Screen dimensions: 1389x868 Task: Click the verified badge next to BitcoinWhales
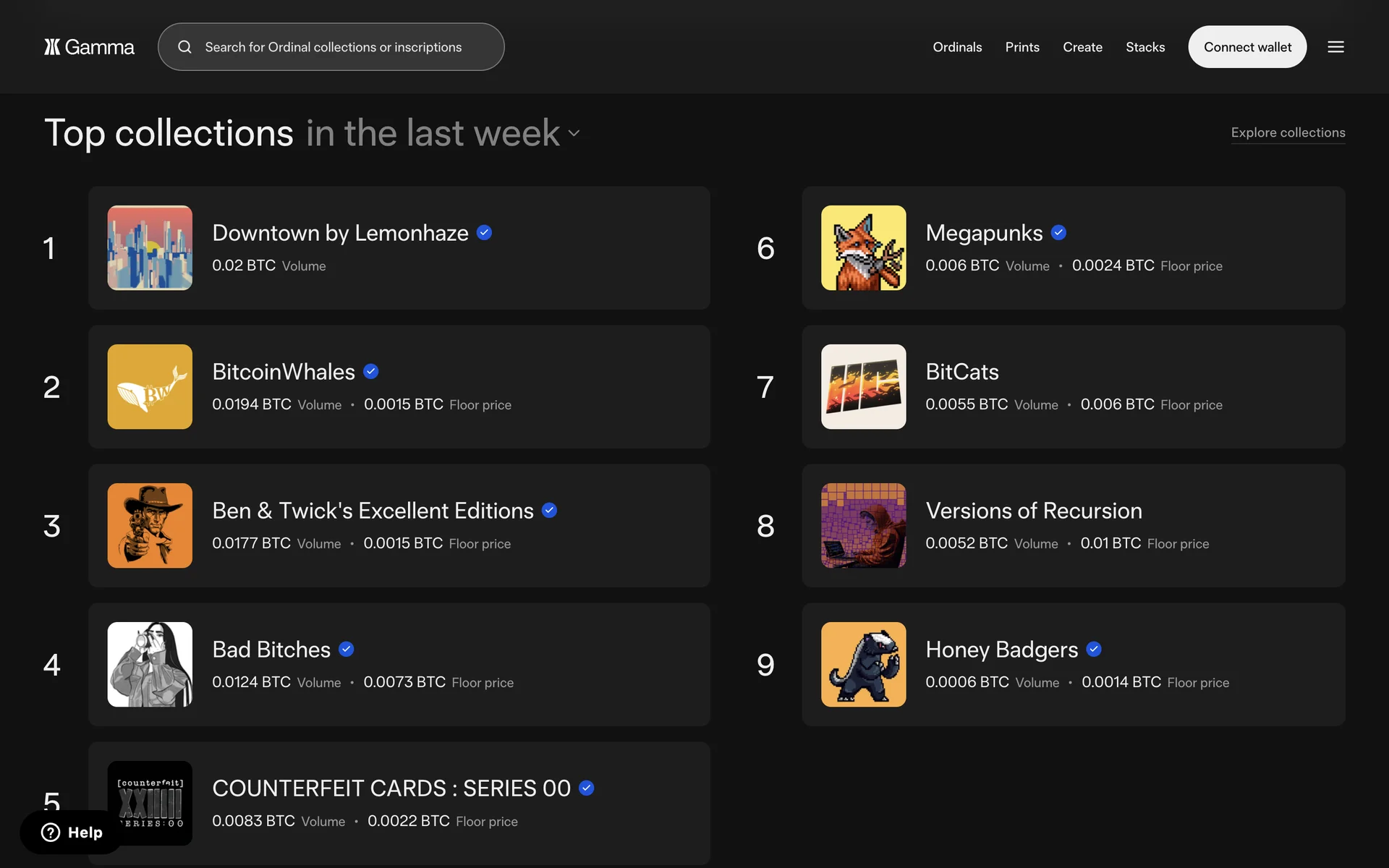pyautogui.click(x=371, y=372)
